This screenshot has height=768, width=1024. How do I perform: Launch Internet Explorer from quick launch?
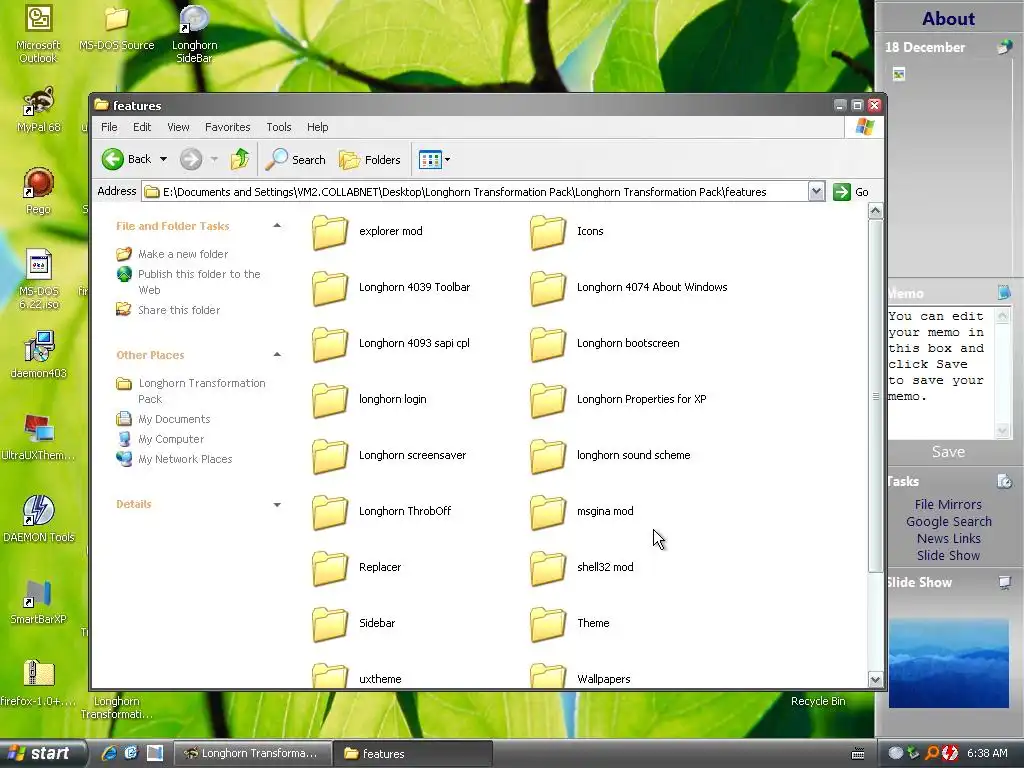pyautogui.click(x=109, y=753)
